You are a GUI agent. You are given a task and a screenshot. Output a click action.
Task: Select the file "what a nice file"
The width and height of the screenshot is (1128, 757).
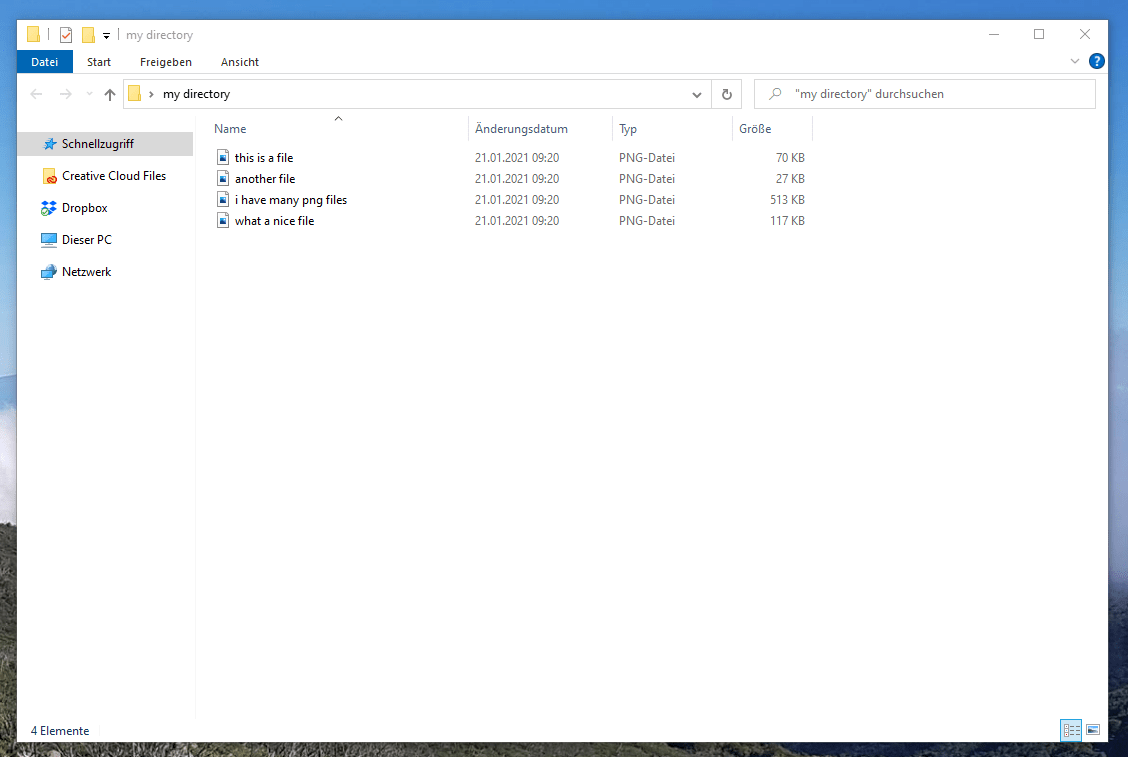click(274, 221)
